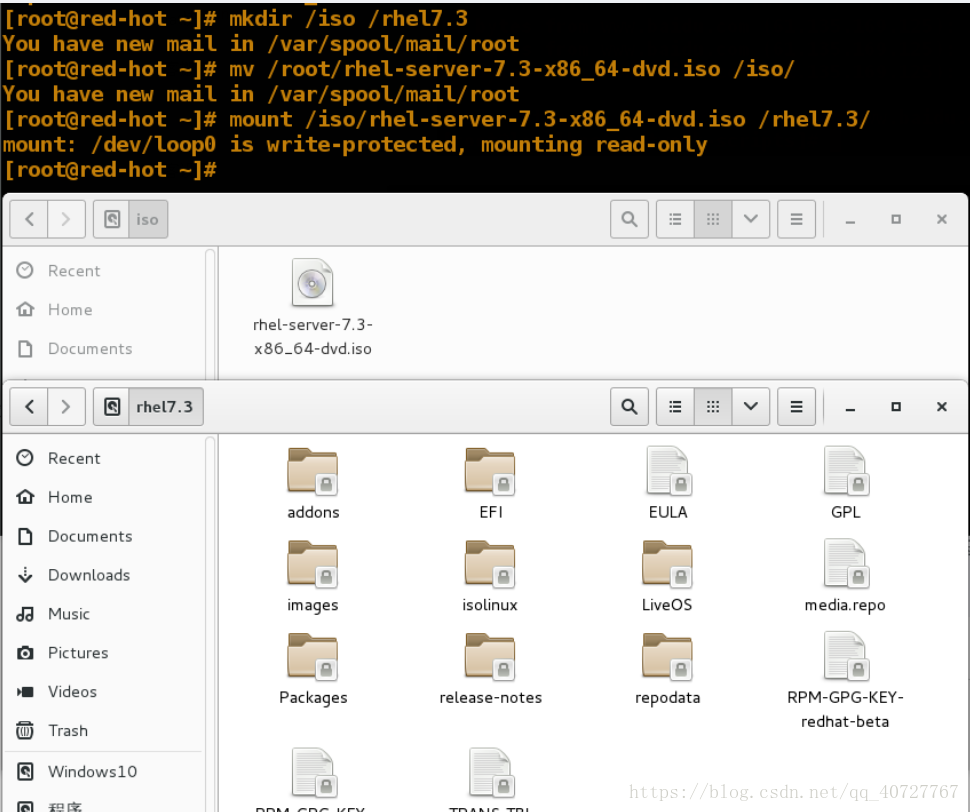This screenshot has width=970, height=812.
Task: Open view options dropdown in rhel7.3 window
Action: coord(750,406)
